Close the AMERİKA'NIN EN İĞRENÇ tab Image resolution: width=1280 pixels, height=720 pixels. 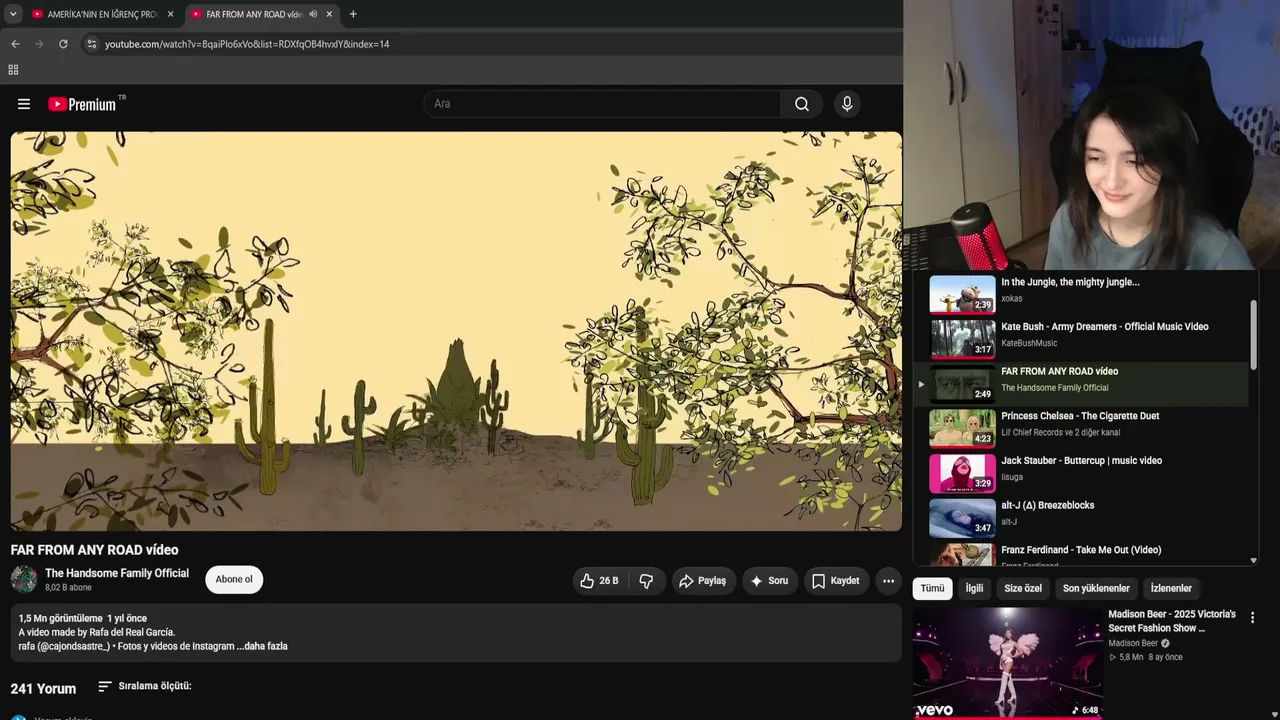click(170, 14)
